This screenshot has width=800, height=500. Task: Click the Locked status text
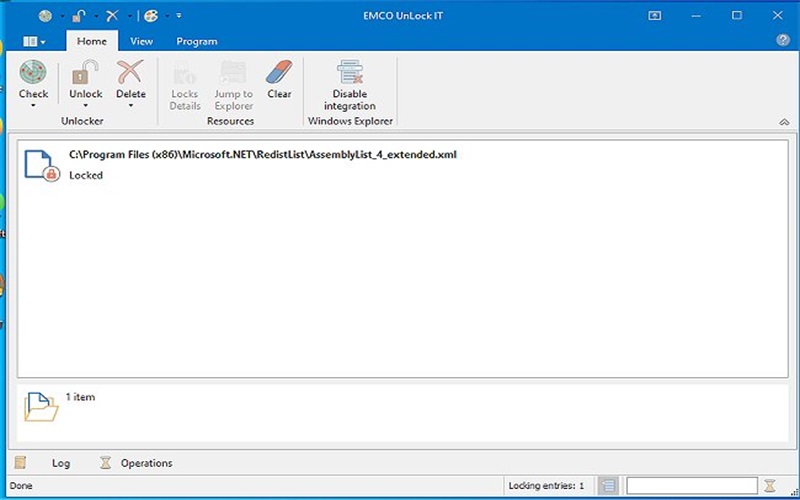coord(86,175)
